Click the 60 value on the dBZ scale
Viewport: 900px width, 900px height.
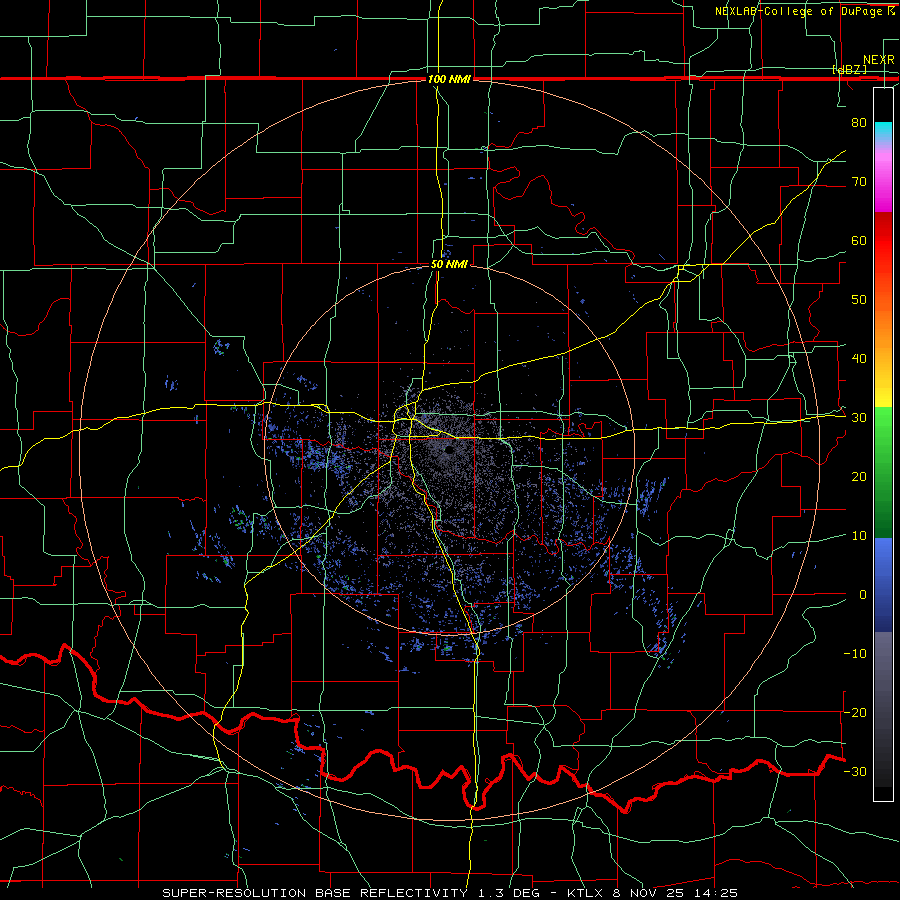tap(859, 240)
